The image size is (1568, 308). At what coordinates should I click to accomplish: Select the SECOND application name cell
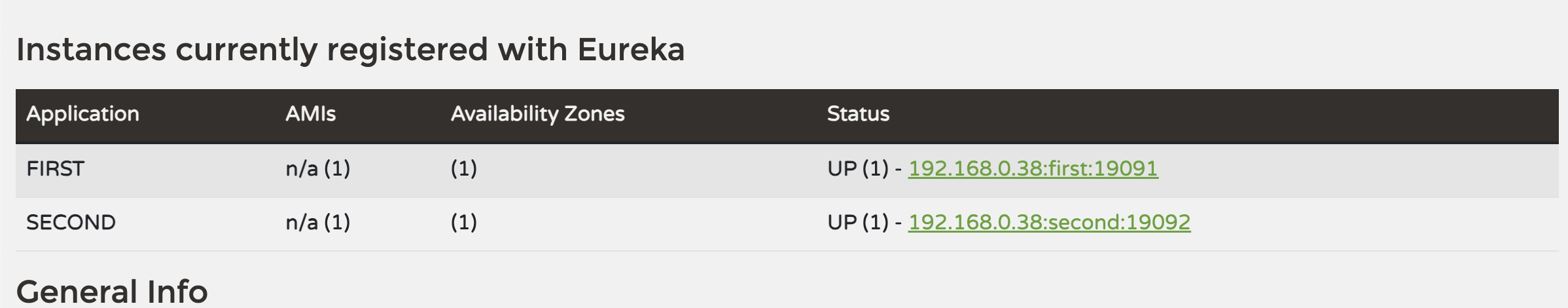(71, 222)
